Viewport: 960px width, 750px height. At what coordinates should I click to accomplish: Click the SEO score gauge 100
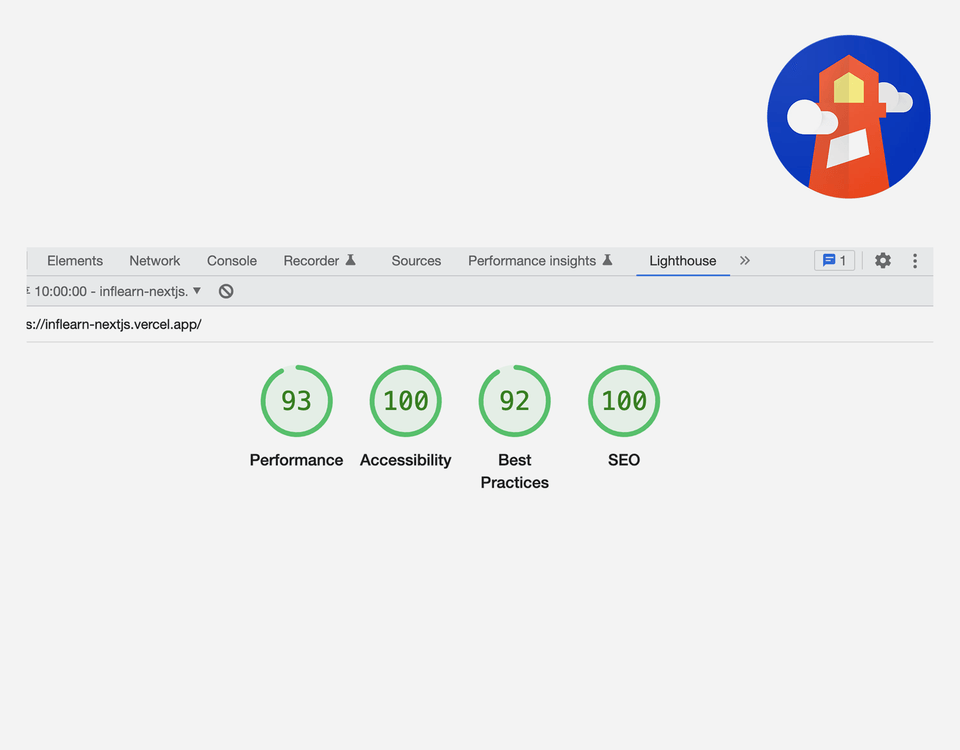coord(624,401)
